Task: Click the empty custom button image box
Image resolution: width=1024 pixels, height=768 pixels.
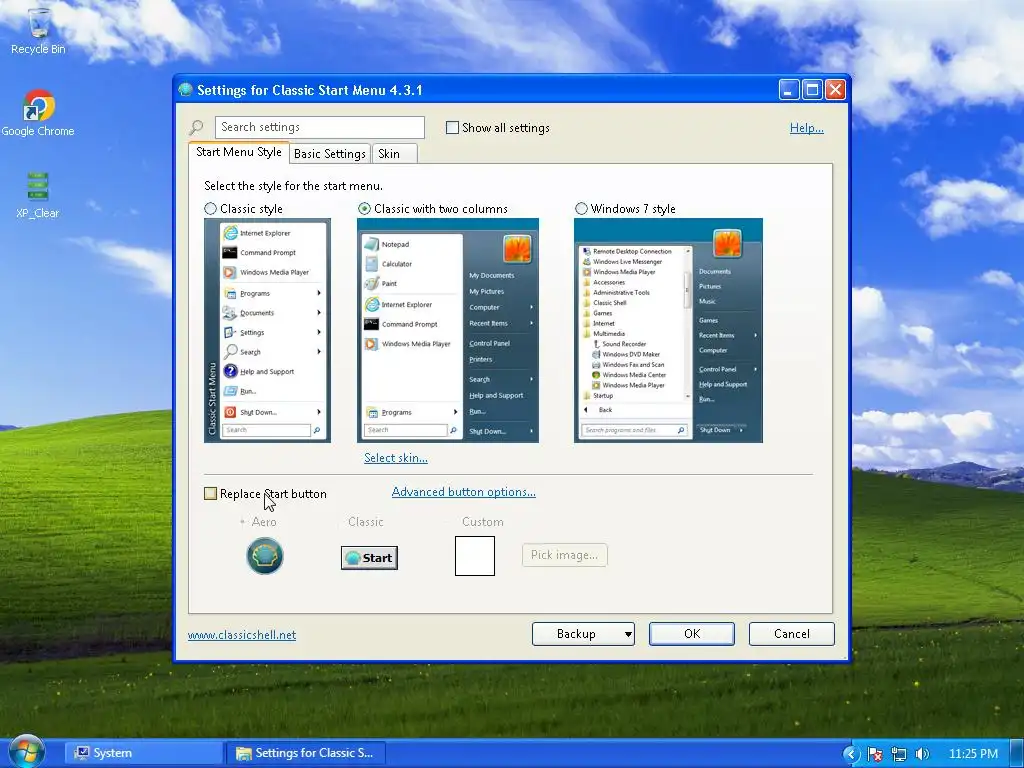Action: 475,556
